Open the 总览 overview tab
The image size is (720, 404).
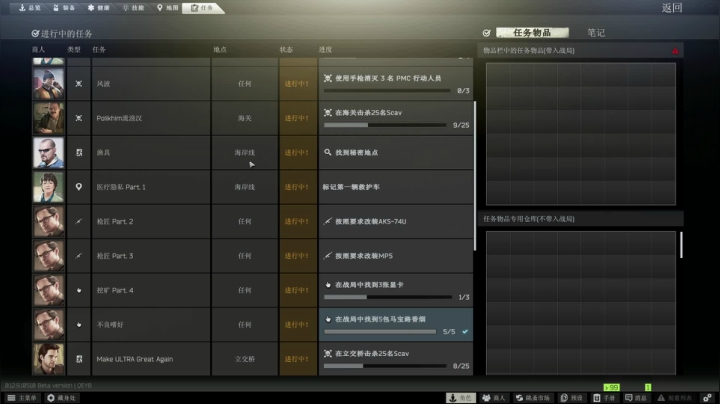(x=30, y=8)
